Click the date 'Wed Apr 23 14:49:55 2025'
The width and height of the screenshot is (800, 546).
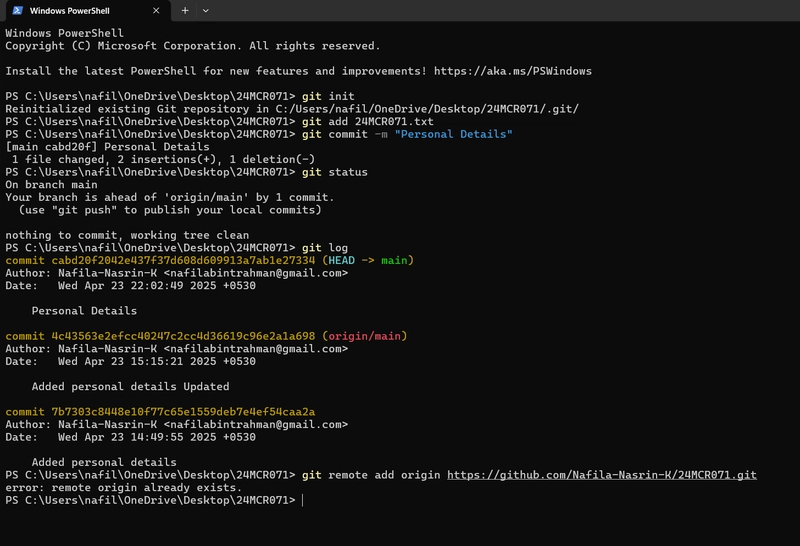coord(137,437)
